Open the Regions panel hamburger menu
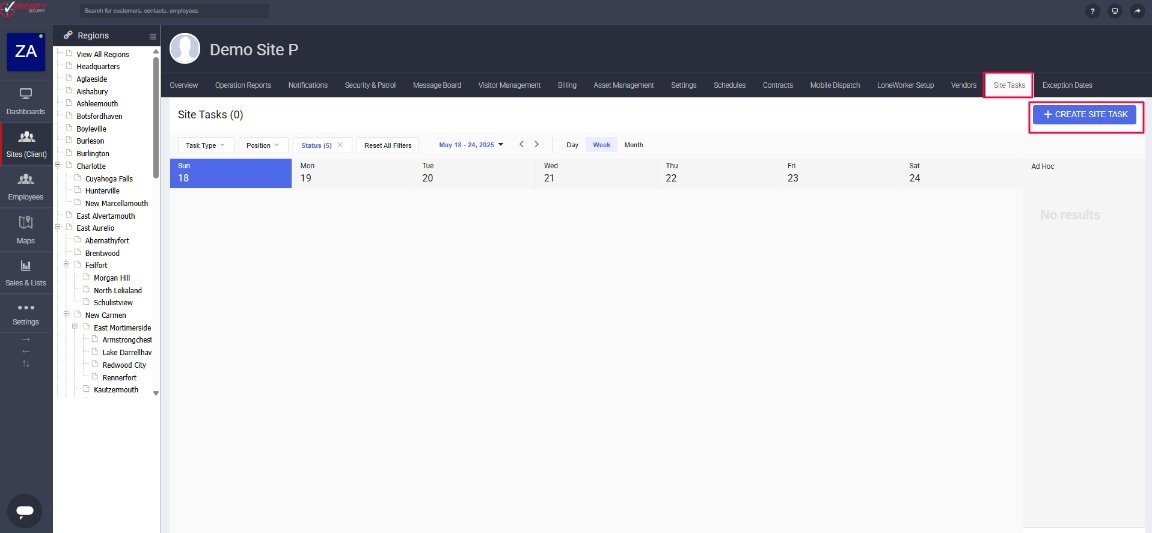 click(153, 36)
